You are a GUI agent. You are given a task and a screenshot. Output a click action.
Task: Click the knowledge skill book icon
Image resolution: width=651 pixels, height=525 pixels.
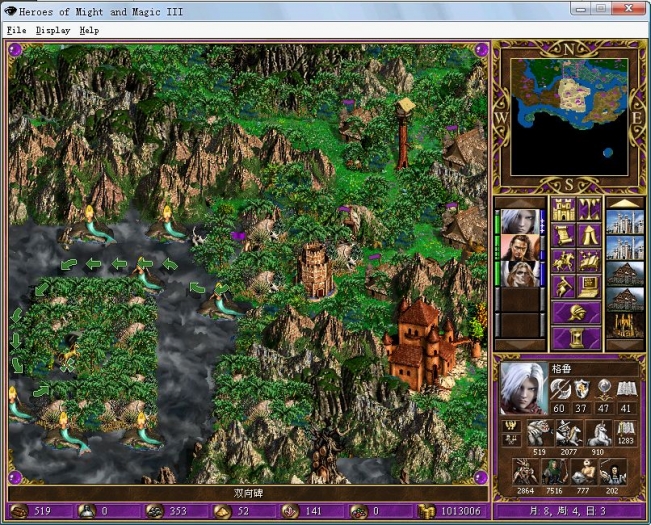626,390
